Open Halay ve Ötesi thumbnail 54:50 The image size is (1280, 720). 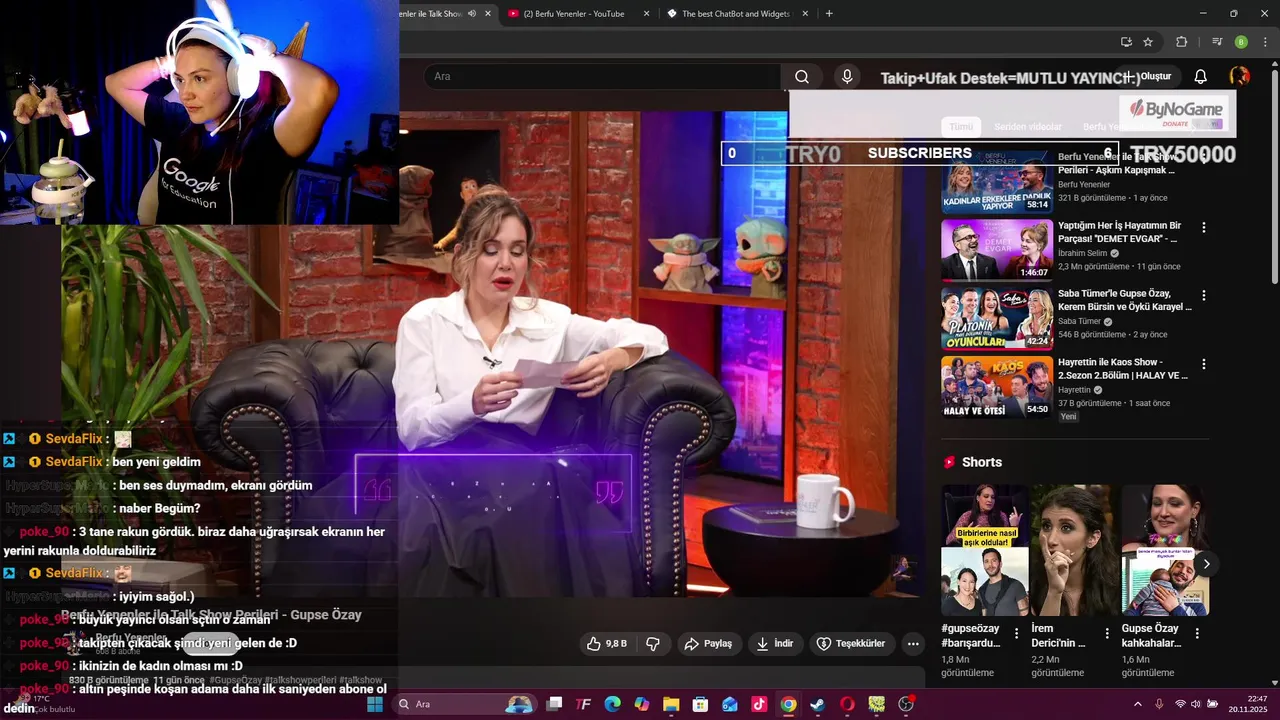click(x=996, y=386)
